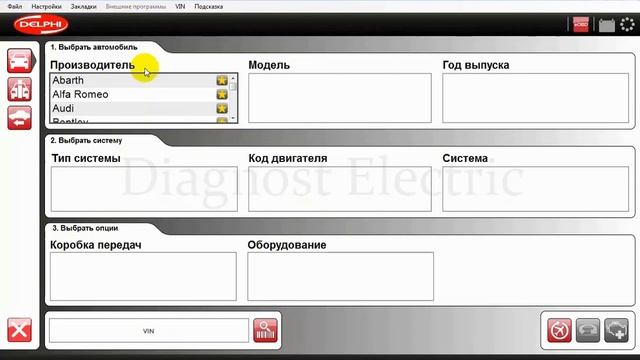640x360 pixels.
Task: Click the Коробка передач list box
Action: click(143, 276)
